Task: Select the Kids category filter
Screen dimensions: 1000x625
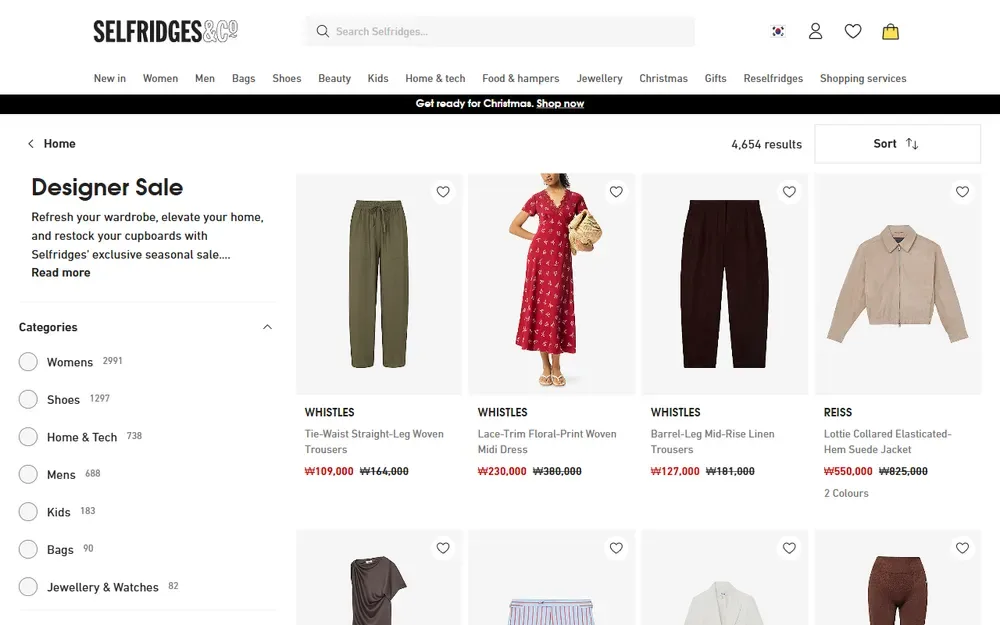Action: [x=28, y=512]
